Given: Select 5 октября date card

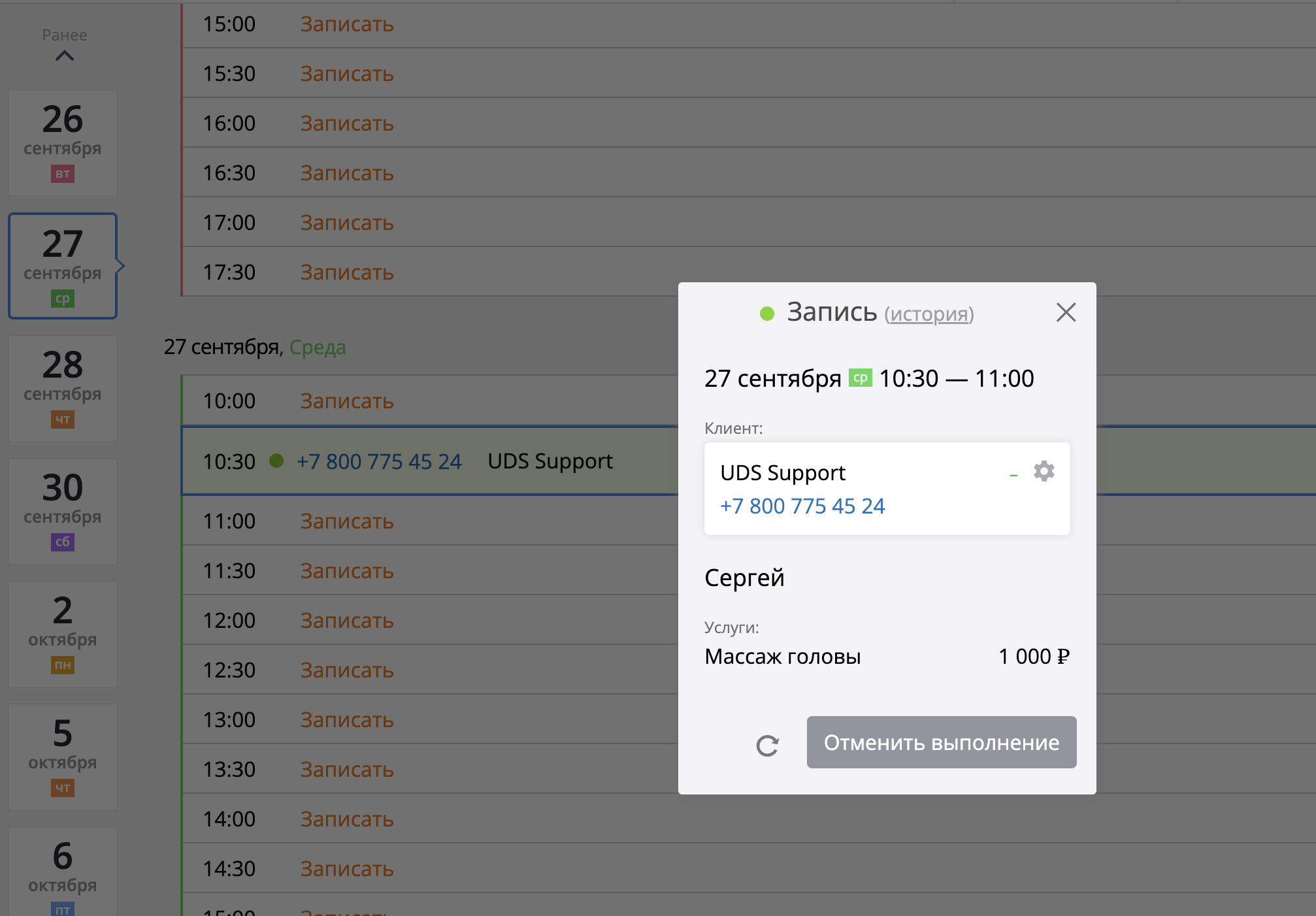Looking at the screenshot, I should click(63, 757).
